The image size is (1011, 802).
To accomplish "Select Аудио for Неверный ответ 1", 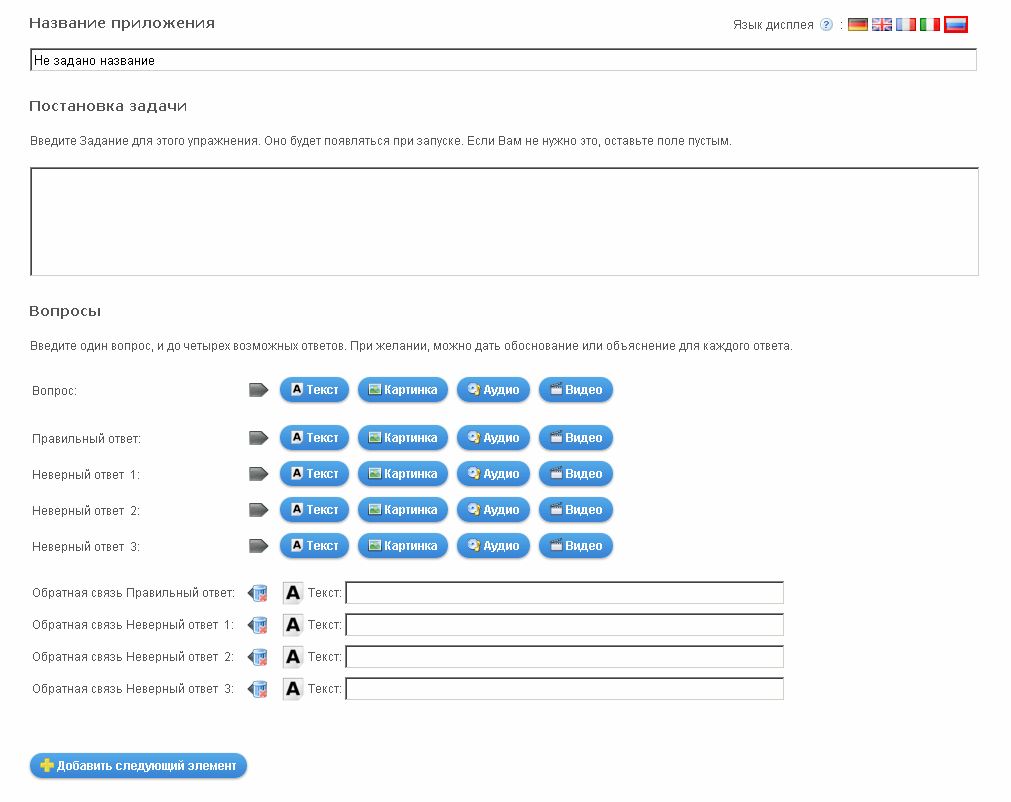I will click(493, 474).
